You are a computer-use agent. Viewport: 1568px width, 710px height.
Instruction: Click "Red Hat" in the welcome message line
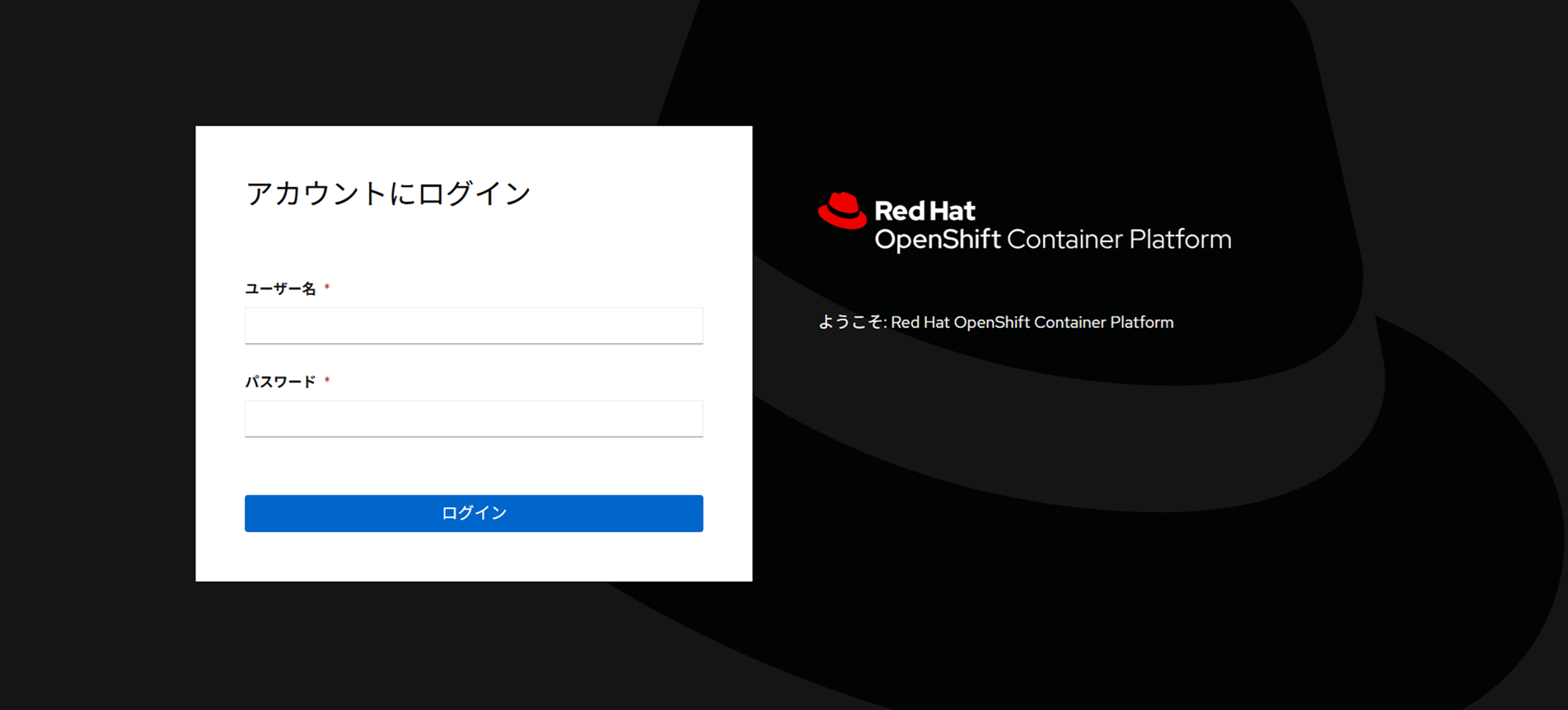[x=920, y=323]
